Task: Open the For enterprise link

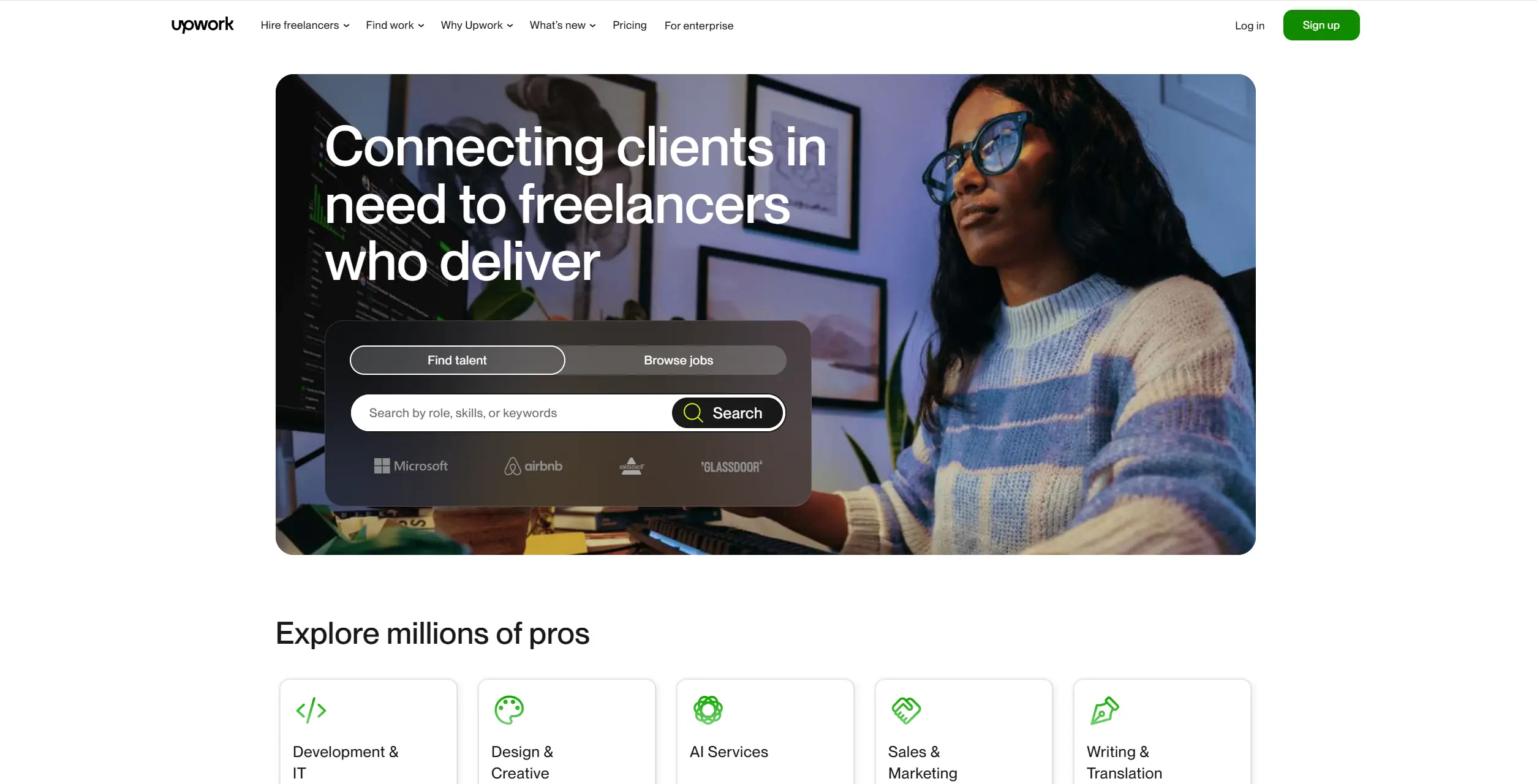Action: tap(699, 26)
